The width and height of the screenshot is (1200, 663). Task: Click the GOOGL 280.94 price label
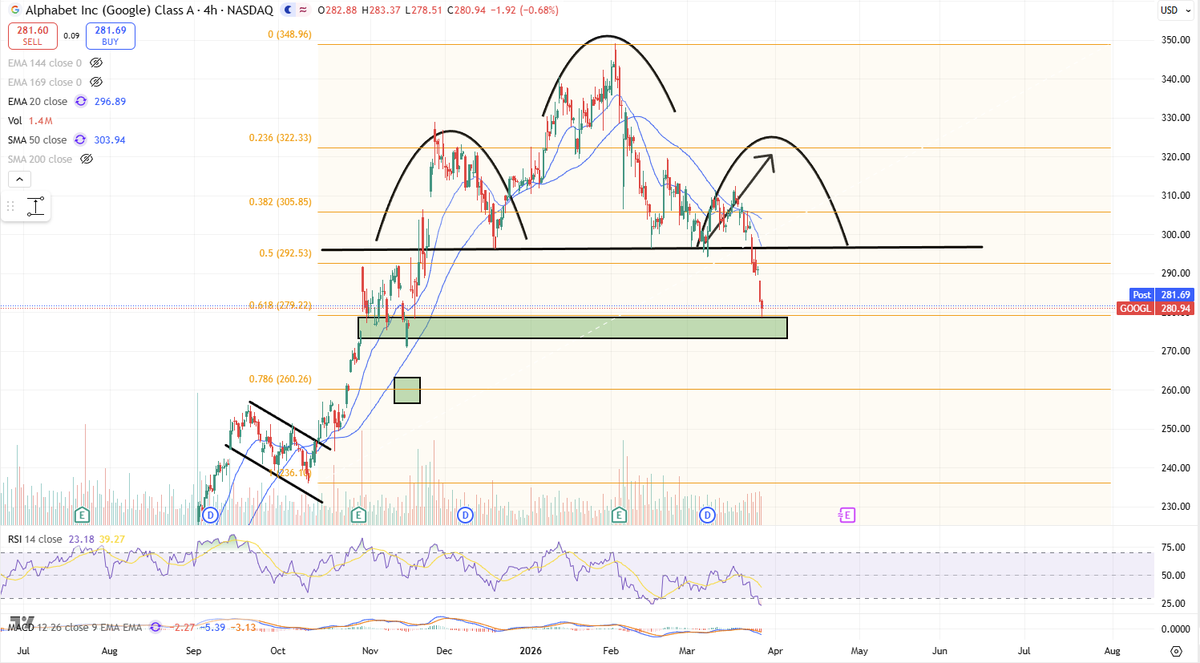1155,309
